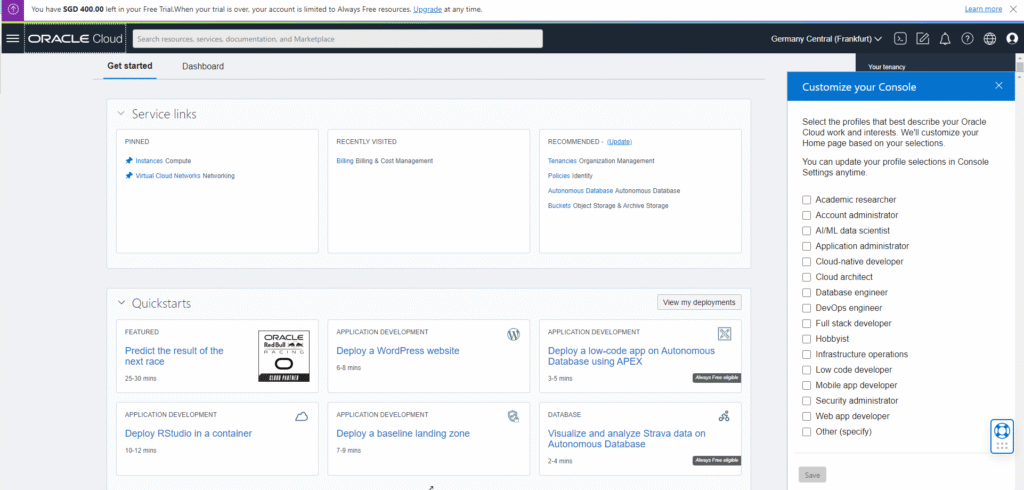Screen dimensions: 1024x490
Task: Click the View my deployments button
Action: coord(699,302)
